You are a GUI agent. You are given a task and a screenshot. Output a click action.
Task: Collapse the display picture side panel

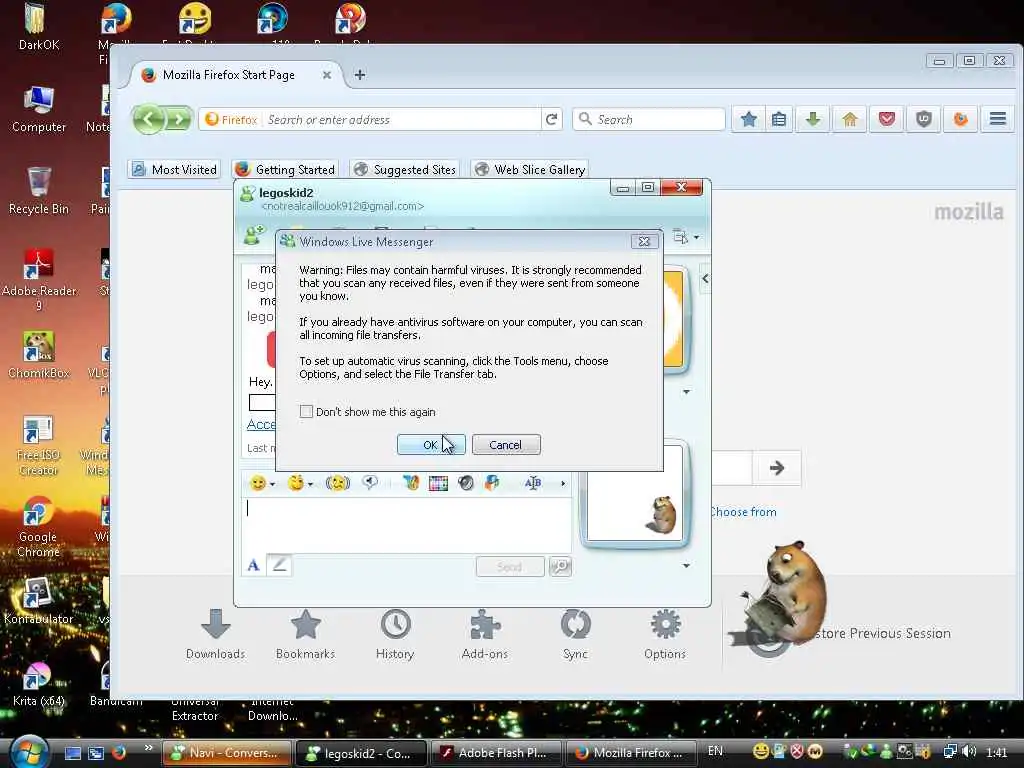coord(705,279)
